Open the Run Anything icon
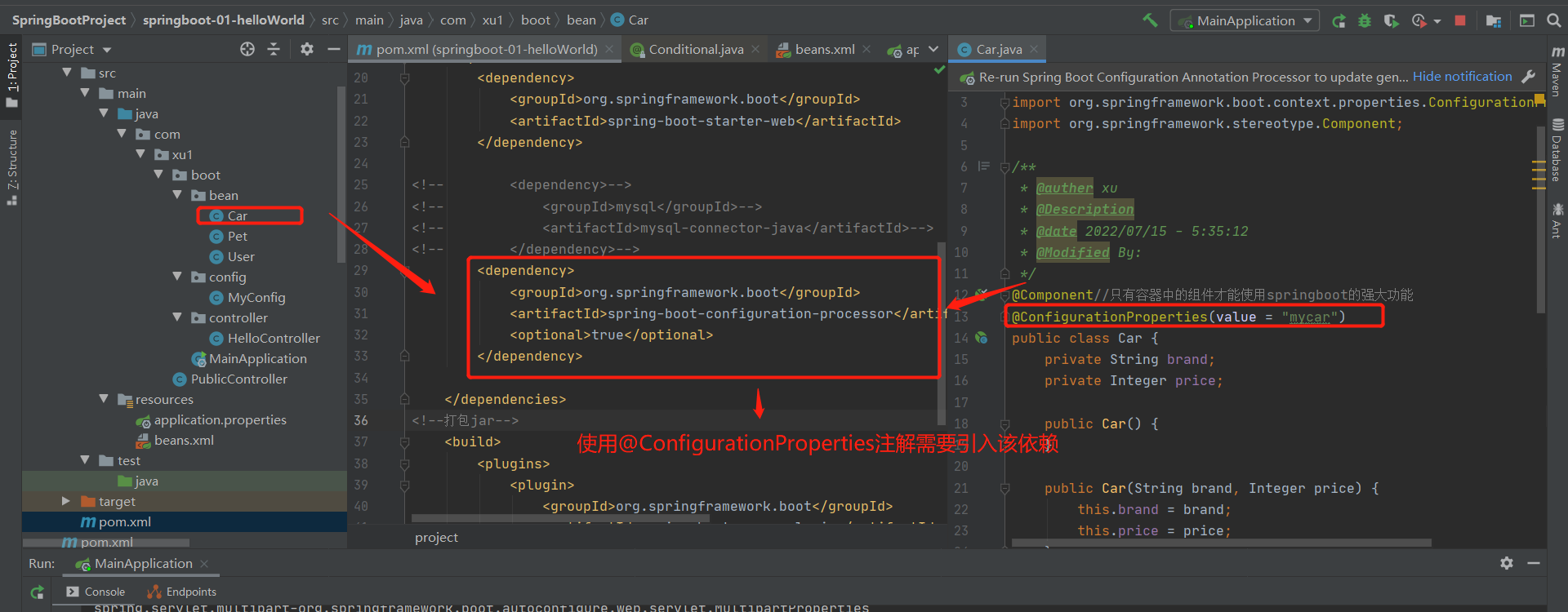 pos(1527,20)
